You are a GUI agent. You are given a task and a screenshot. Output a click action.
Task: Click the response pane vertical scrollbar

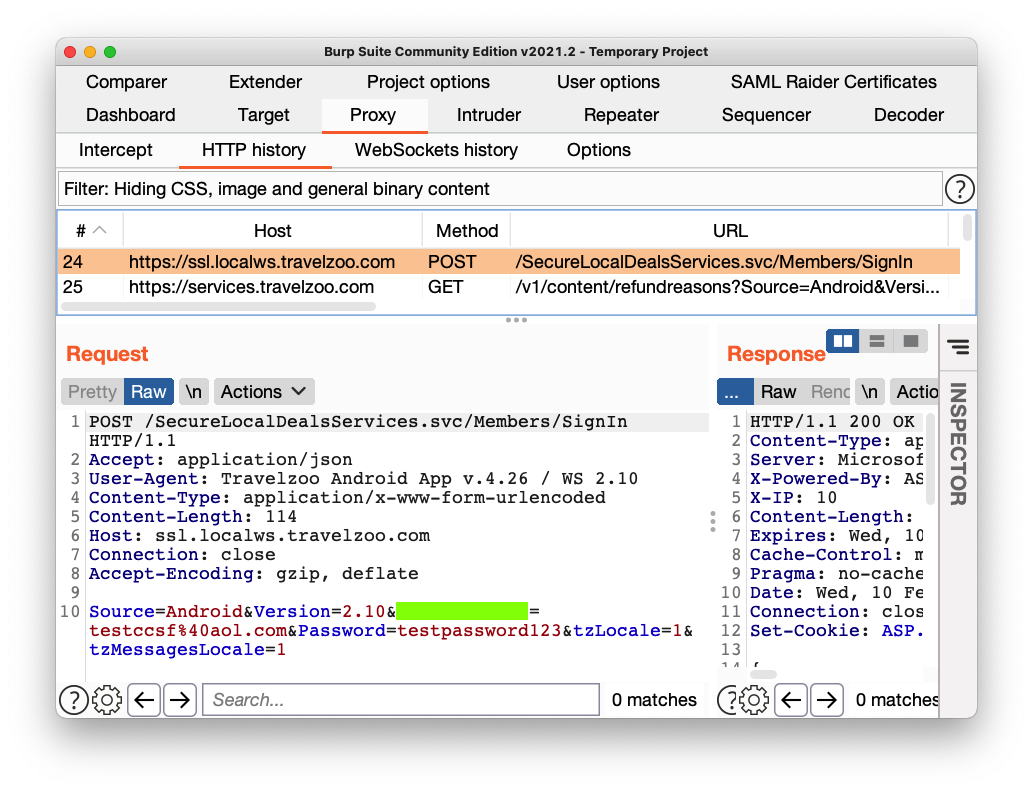coord(930,459)
